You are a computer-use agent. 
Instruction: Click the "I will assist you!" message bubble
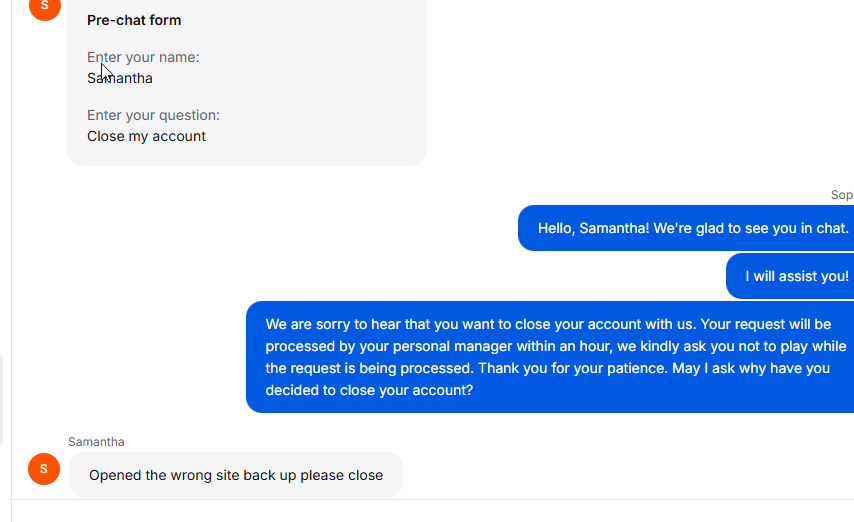[x=790, y=276]
